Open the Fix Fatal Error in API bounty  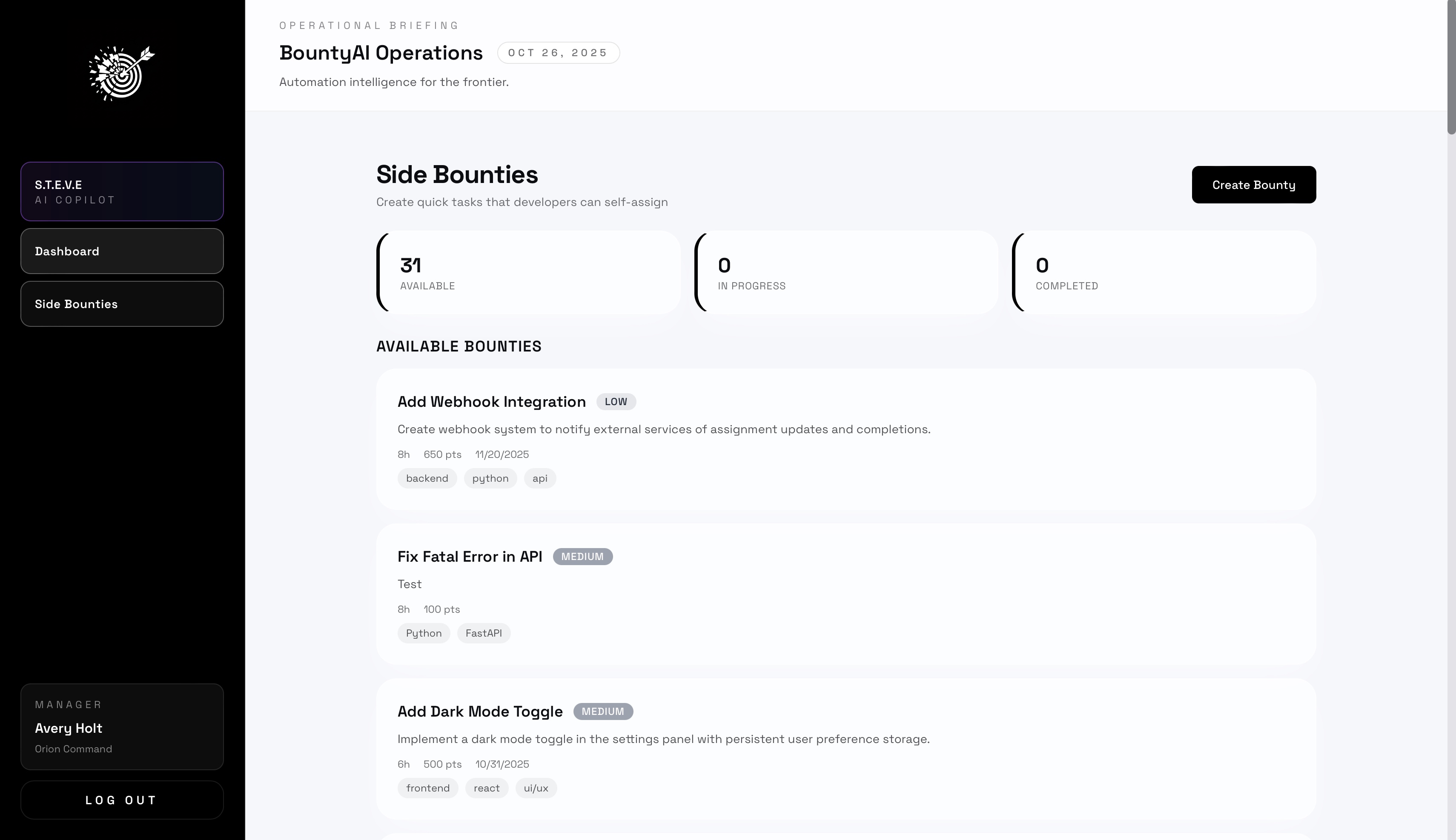[x=470, y=557]
